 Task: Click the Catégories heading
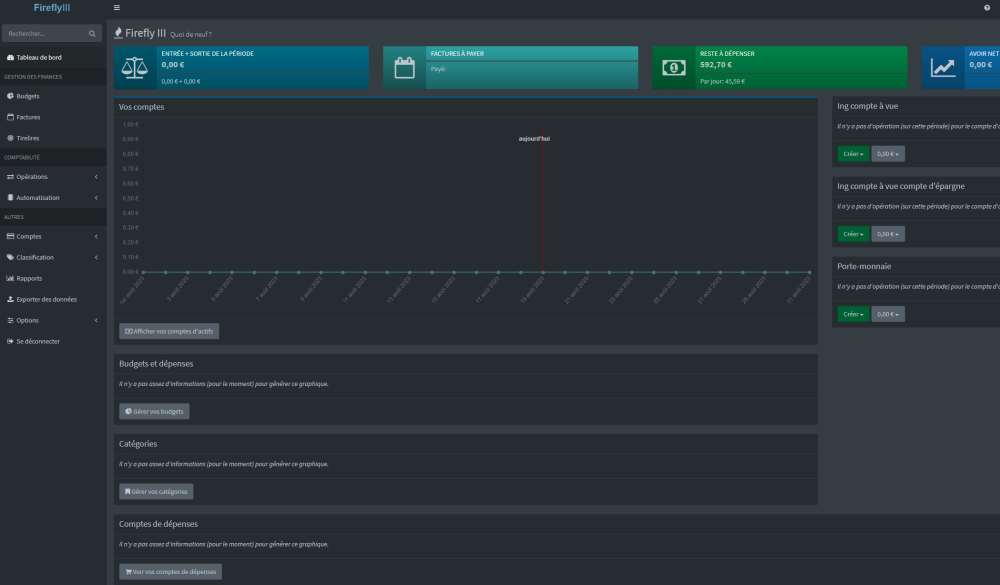(138, 444)
